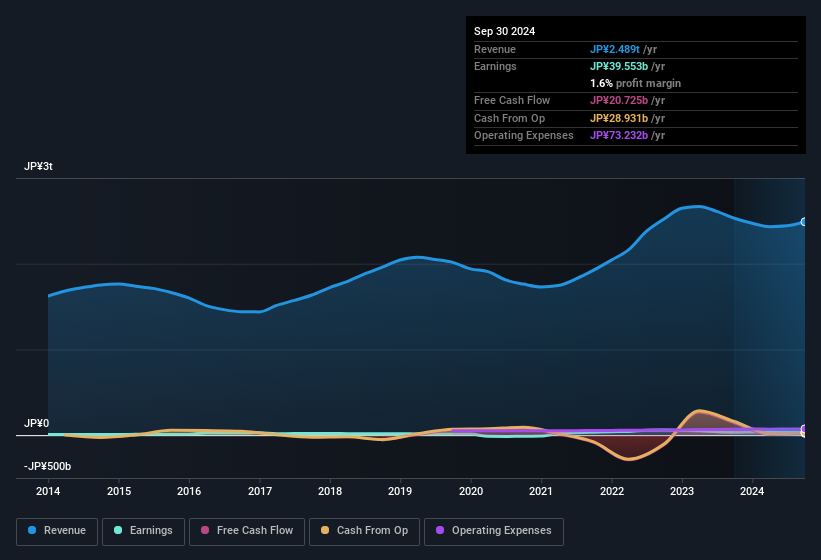Screen dimensions: 821x560
Task: Toggle the Operating Expenses legend button
Action: pyautogui.click(x=494, y=531)
